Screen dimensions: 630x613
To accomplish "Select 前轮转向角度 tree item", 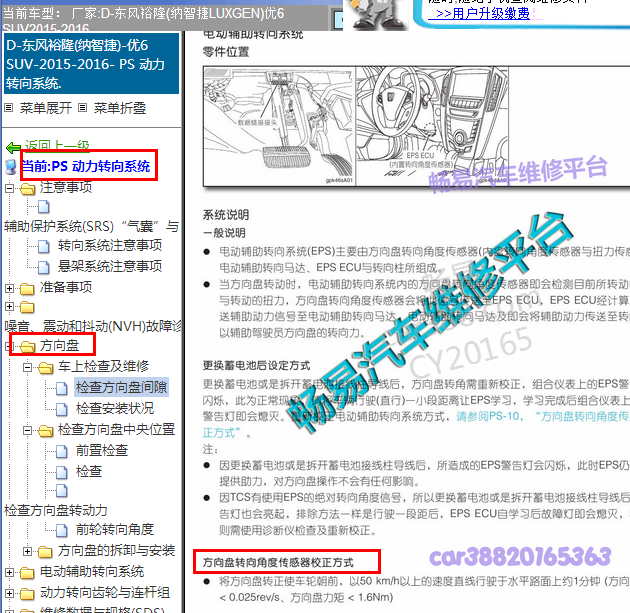I will pos(115,529).
